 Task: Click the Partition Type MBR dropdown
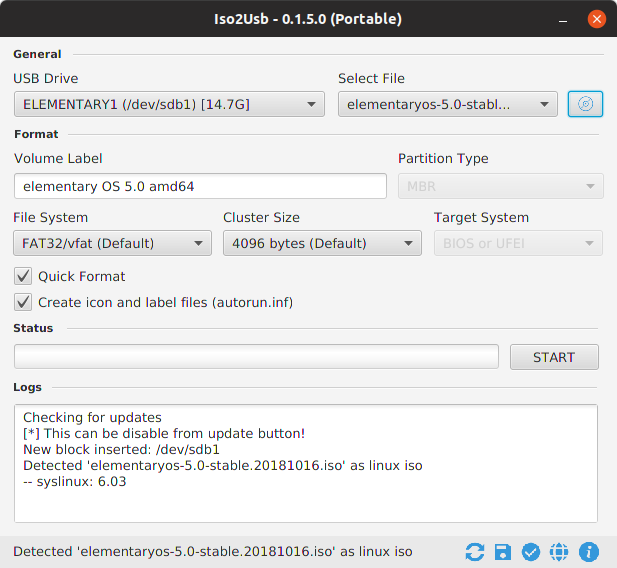point(500,186)
